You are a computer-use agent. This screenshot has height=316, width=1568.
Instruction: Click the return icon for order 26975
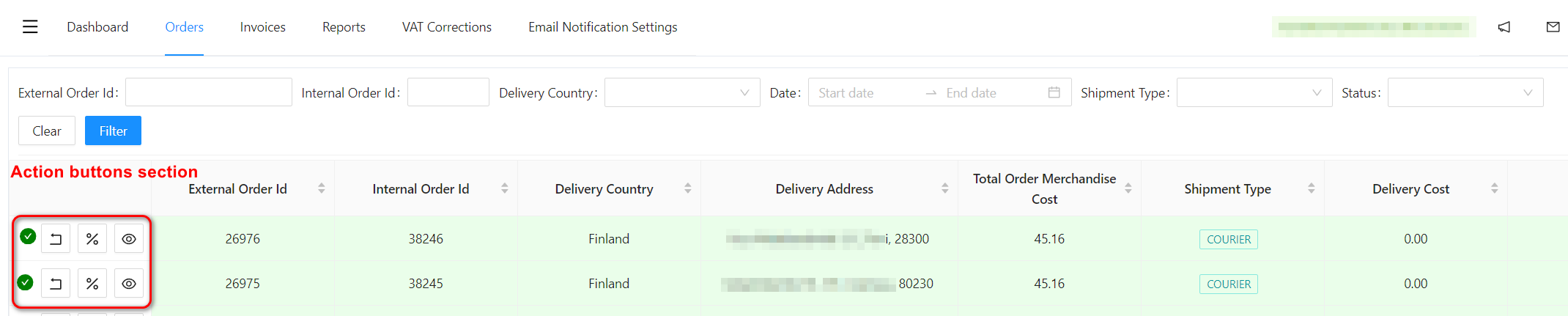56,284
